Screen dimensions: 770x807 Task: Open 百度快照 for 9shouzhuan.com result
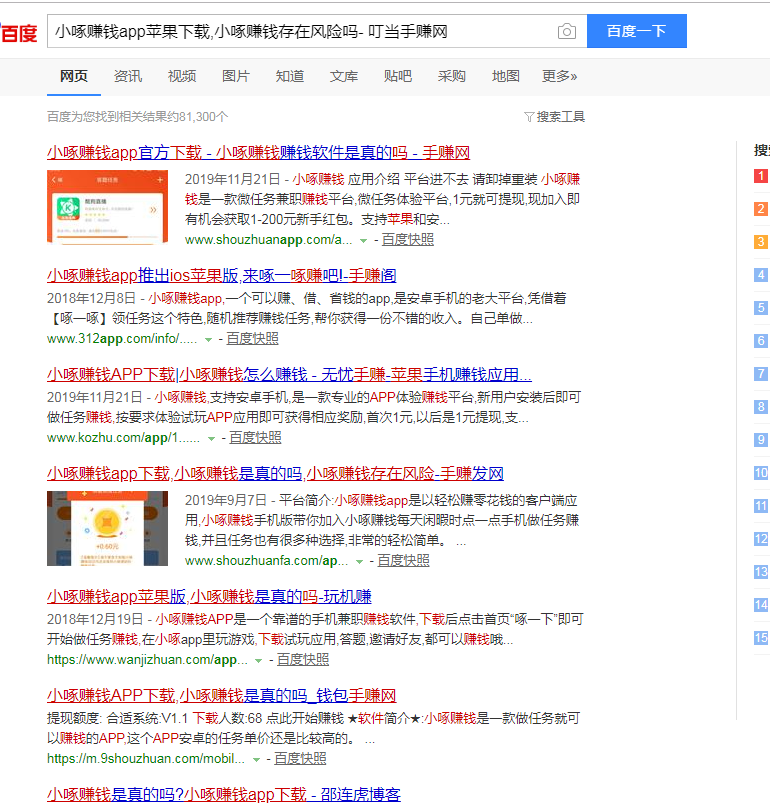pos(300,759)
